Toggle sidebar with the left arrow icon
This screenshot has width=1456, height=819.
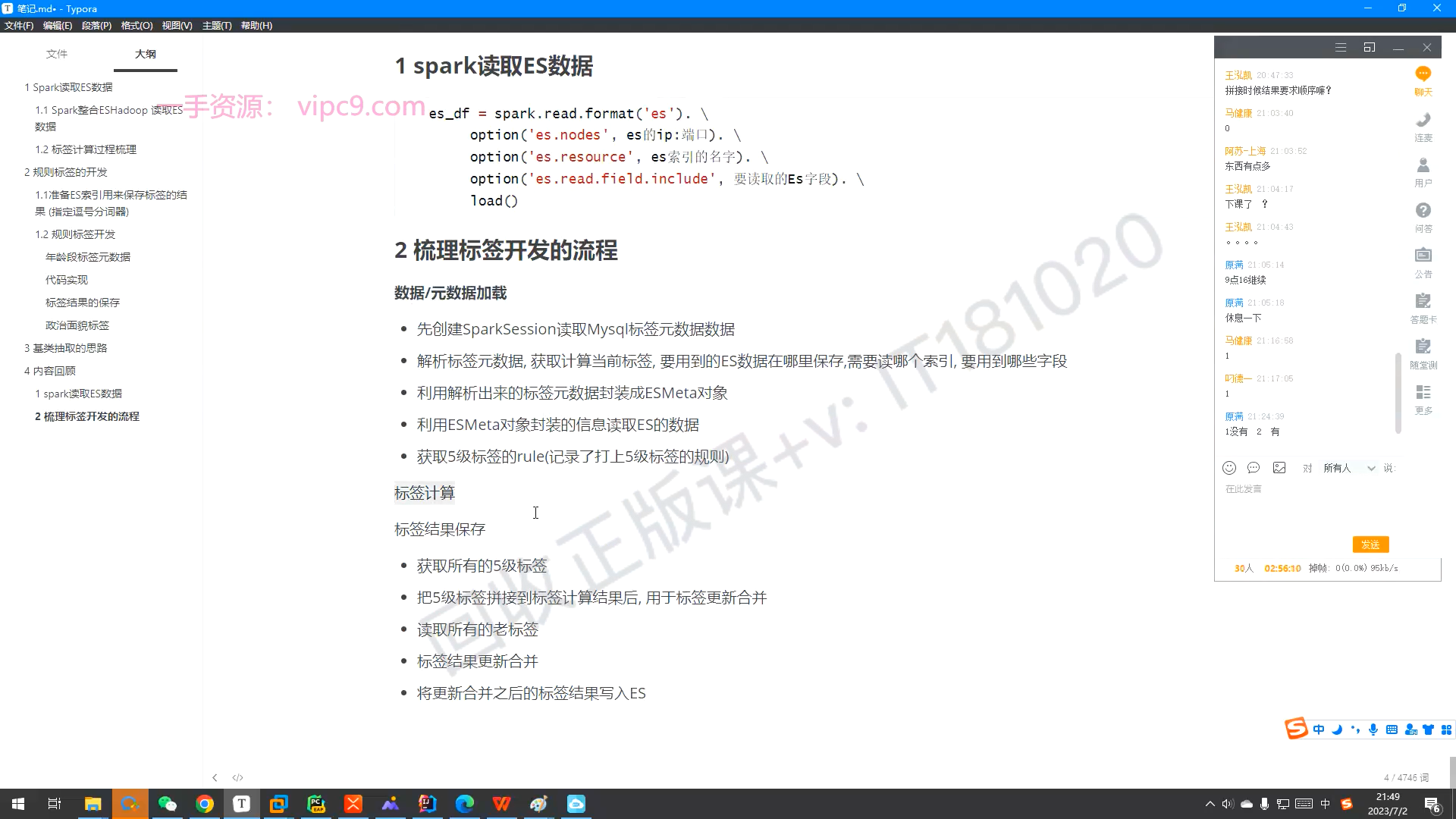pos(215,777)
